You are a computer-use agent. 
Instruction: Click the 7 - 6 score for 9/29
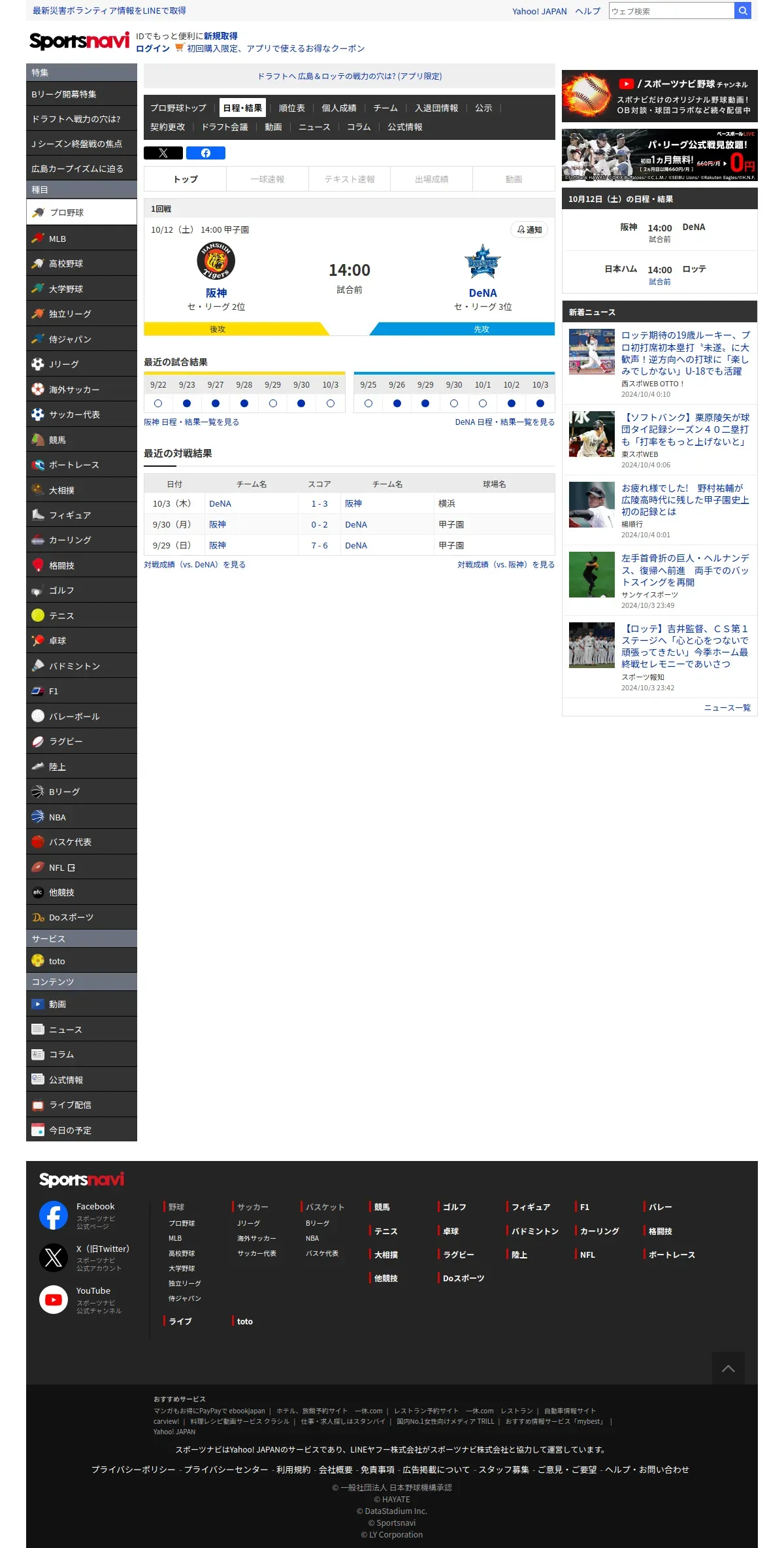click(x=319, y=545)
